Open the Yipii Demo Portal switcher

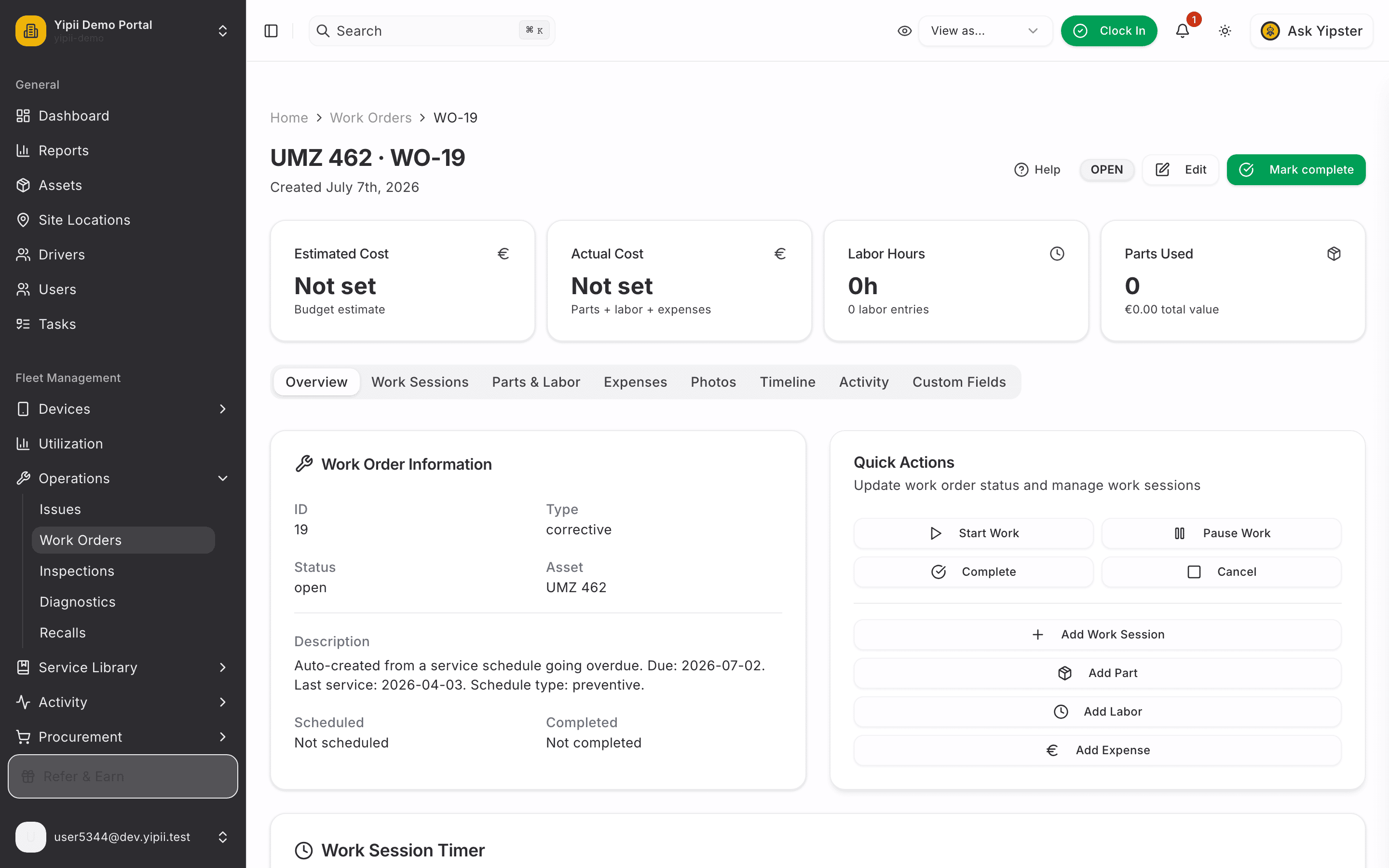tap(123, 31)
